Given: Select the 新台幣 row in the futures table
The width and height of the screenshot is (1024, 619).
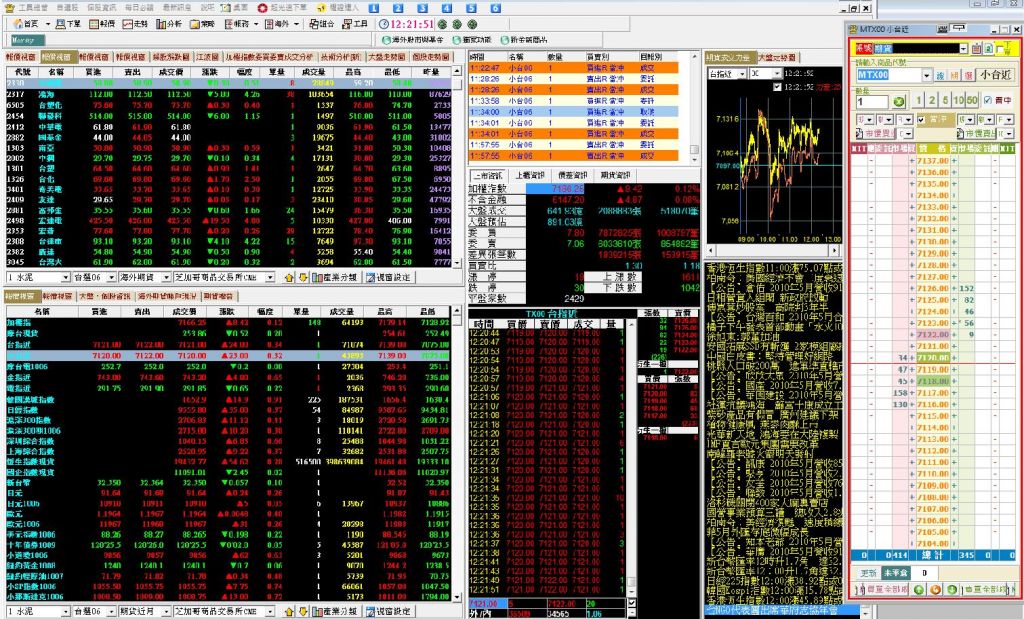Looking at the screenshot, I should (228, 483).
